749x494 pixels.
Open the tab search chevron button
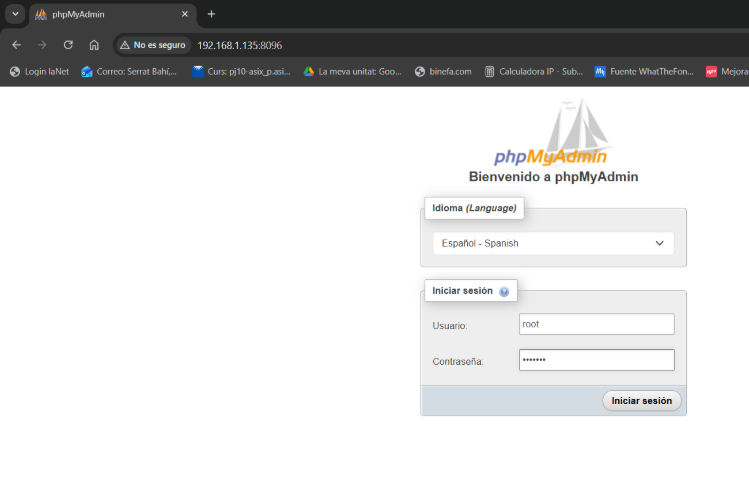[14, 14]
